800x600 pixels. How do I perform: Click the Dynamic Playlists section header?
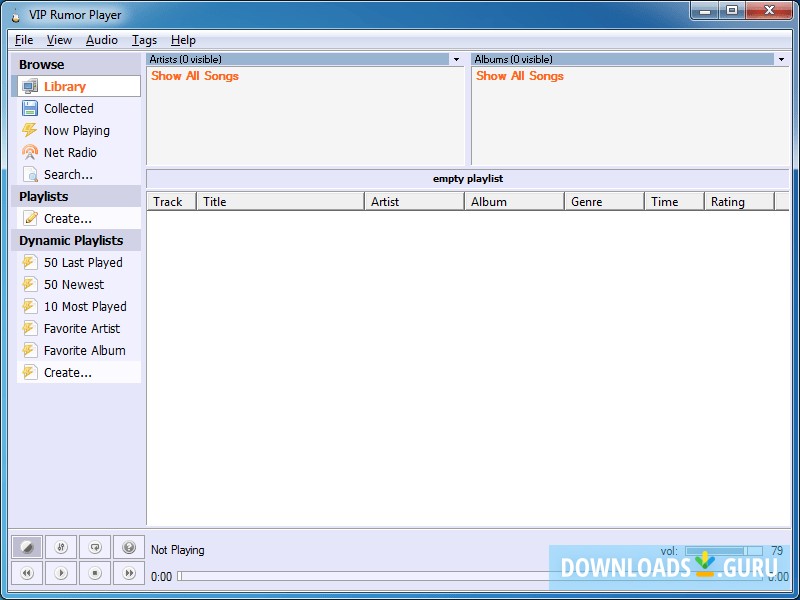click(76, 240)
